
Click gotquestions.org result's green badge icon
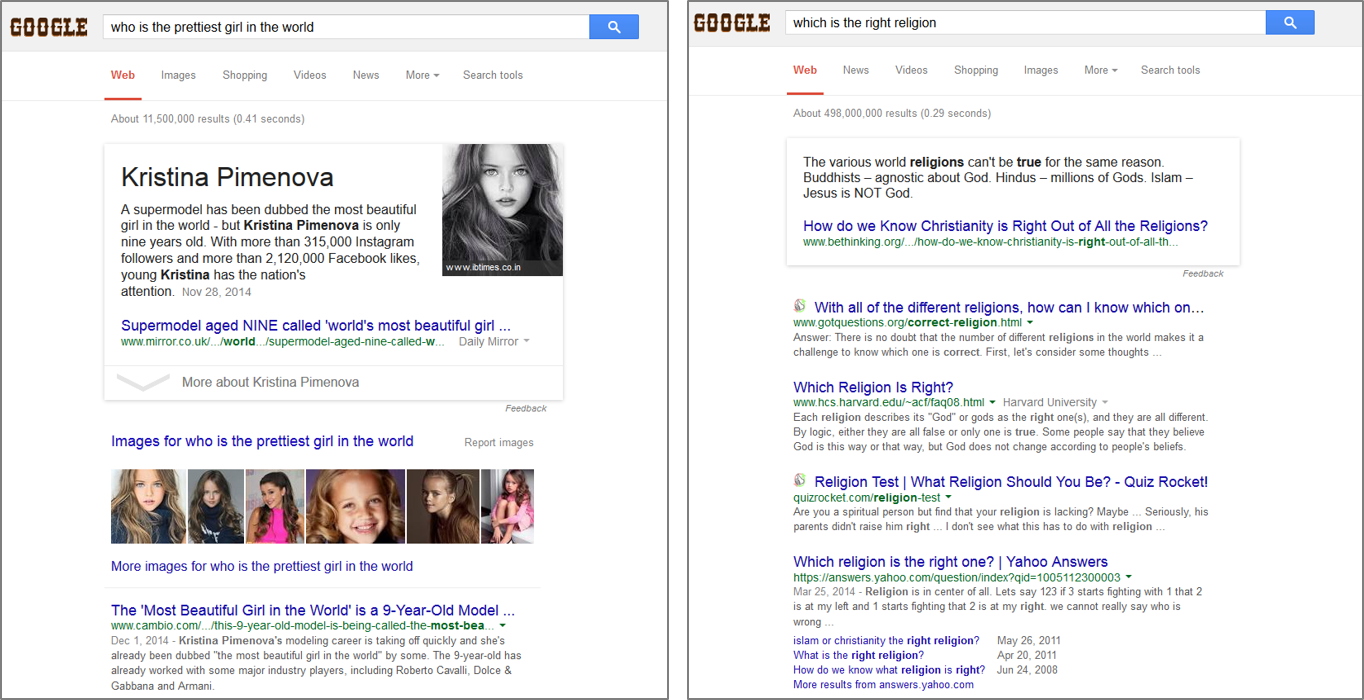click(x=800, y=307)
